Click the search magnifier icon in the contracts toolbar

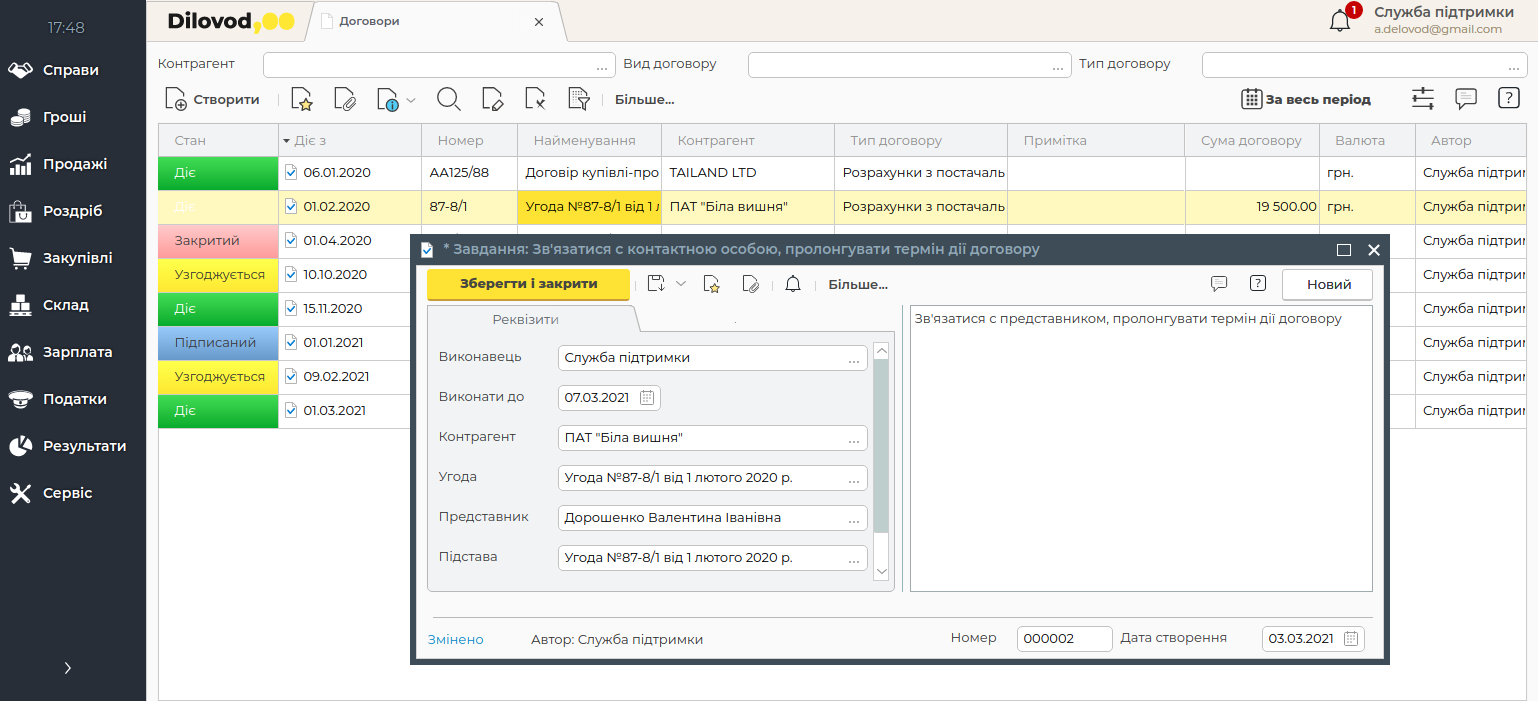[x=449, y=99]
